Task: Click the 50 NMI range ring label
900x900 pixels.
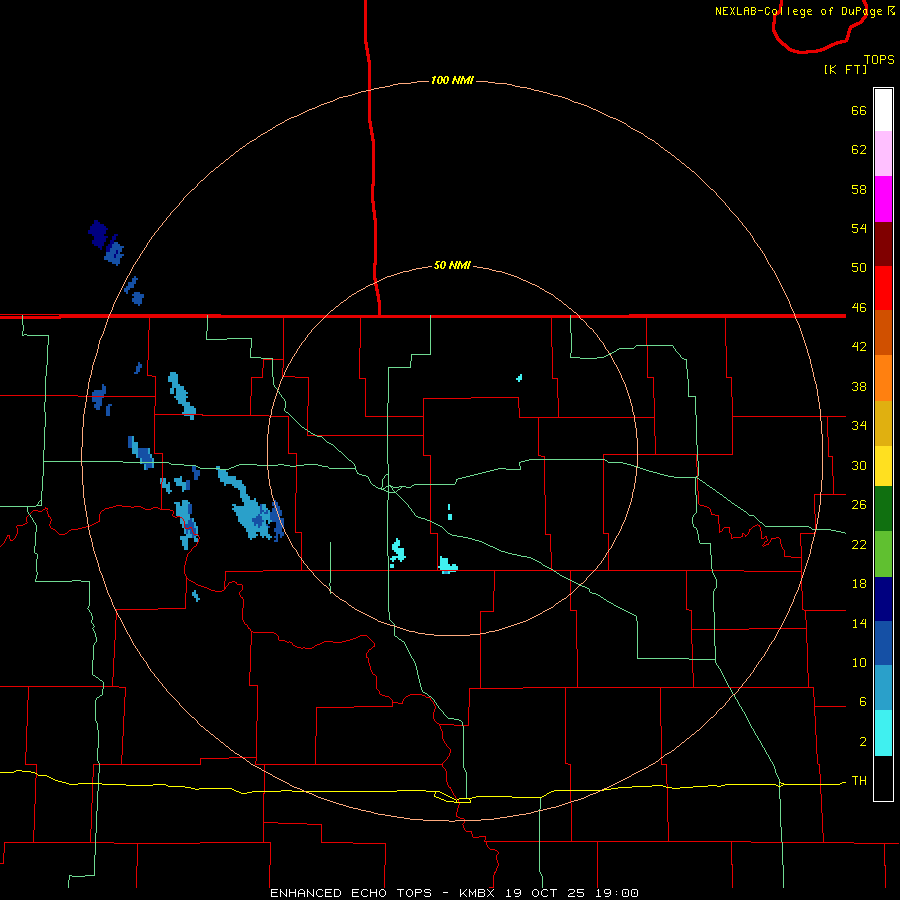Action: (452, 265)
